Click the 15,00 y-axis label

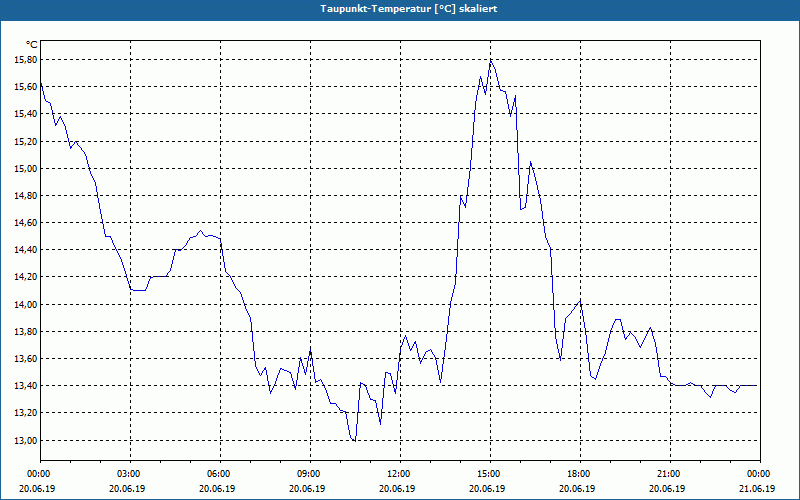[x=27, y=168]
